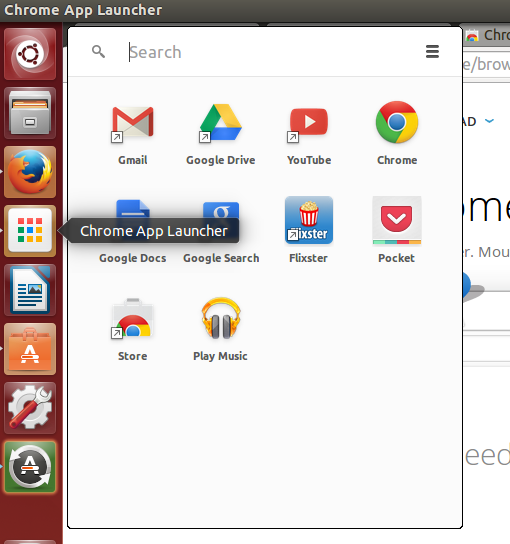The image size is (510, 544).
Task: Click the Google Docs label
Action: pos(133,258)
